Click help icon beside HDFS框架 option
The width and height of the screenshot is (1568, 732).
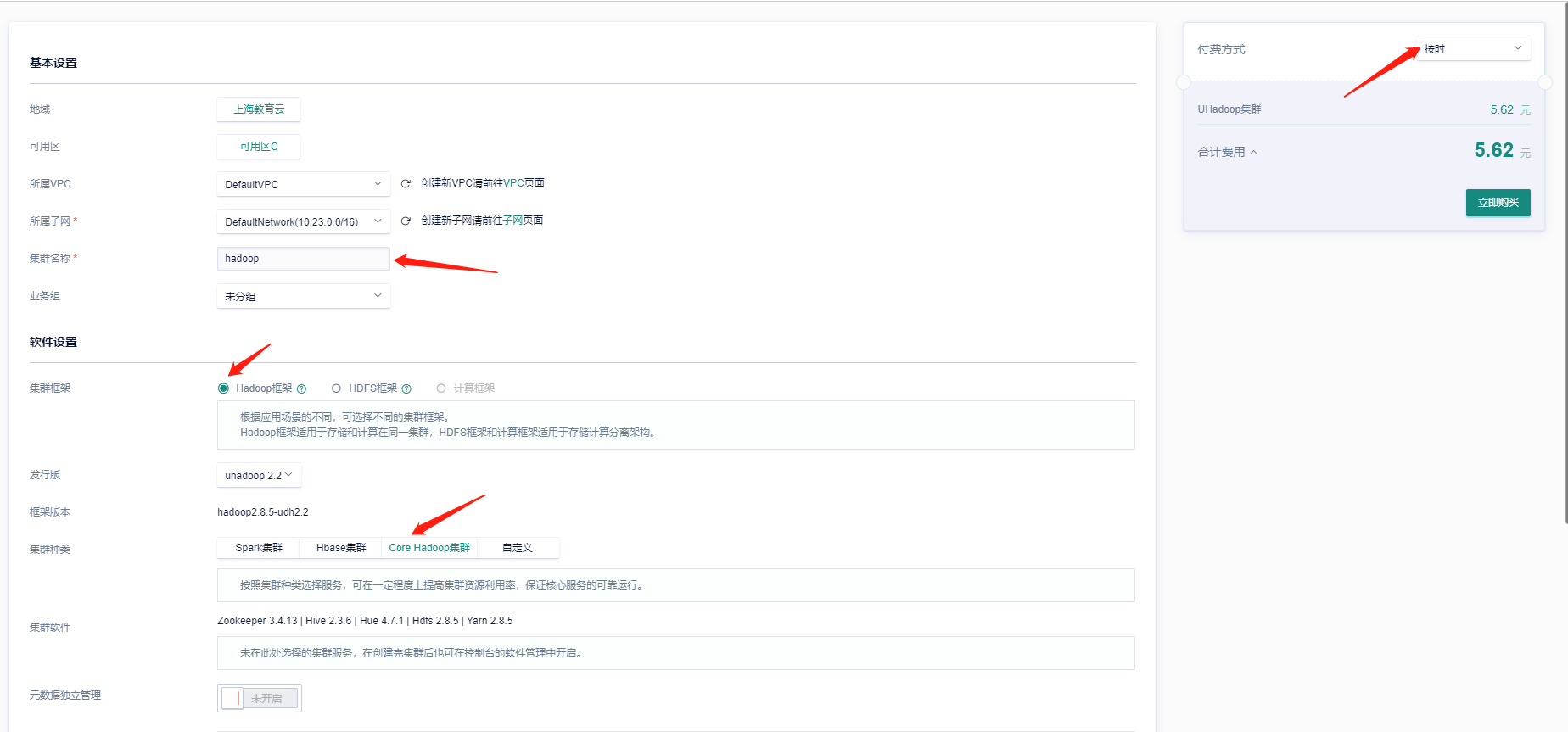pyautogui.click(x=406, y=388)
